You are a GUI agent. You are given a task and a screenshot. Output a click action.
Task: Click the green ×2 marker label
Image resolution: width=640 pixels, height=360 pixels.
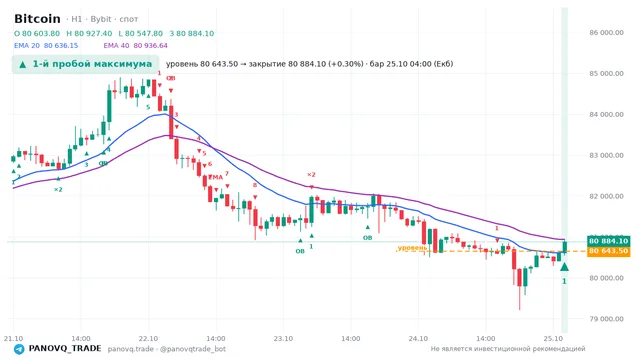58,189
